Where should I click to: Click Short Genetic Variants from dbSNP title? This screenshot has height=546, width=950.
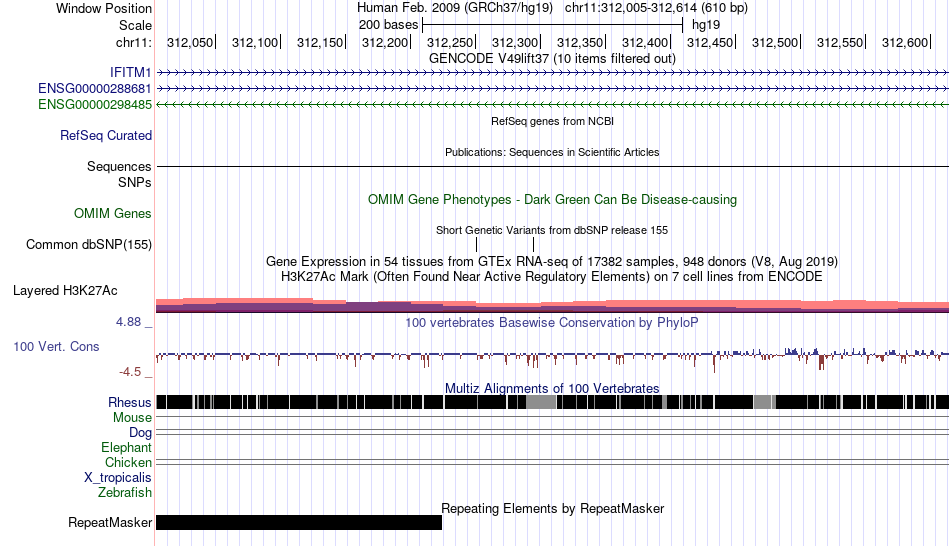552,230
